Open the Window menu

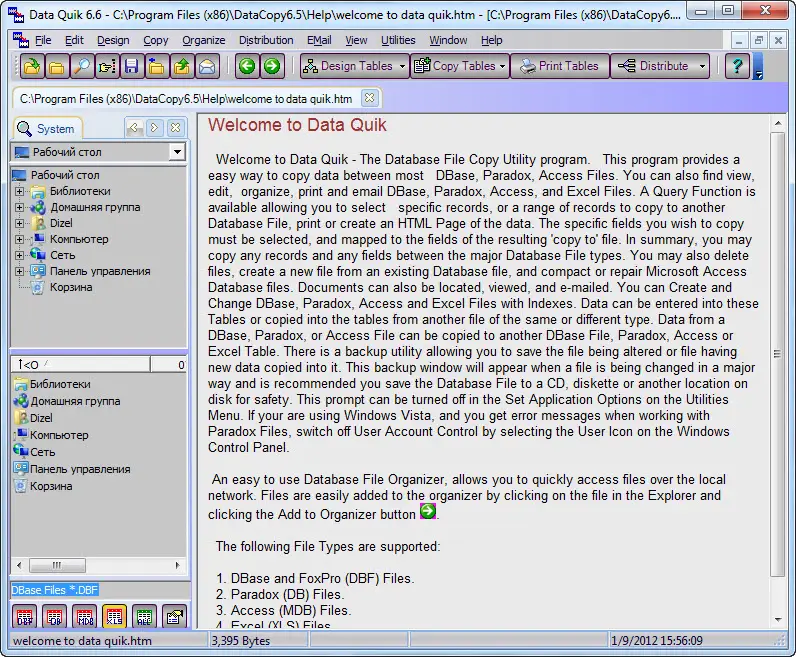click(x=448, y=40)
